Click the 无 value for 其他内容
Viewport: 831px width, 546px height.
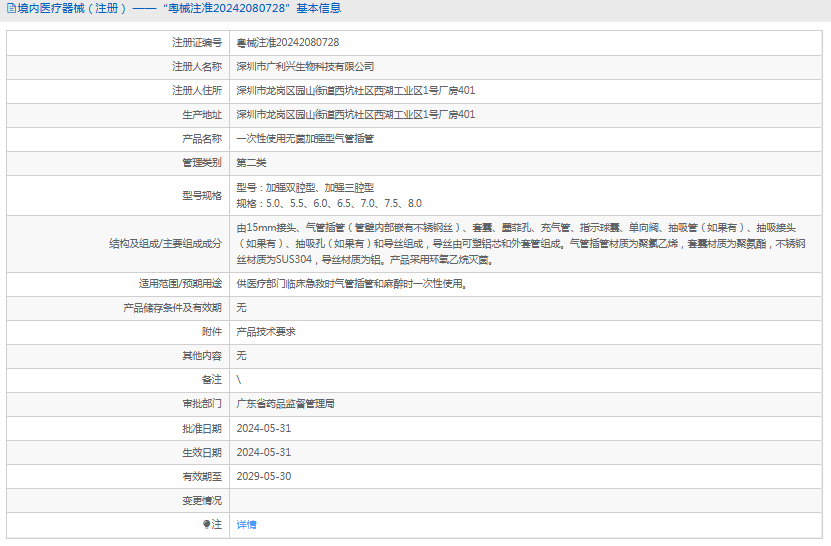[241, 356]
